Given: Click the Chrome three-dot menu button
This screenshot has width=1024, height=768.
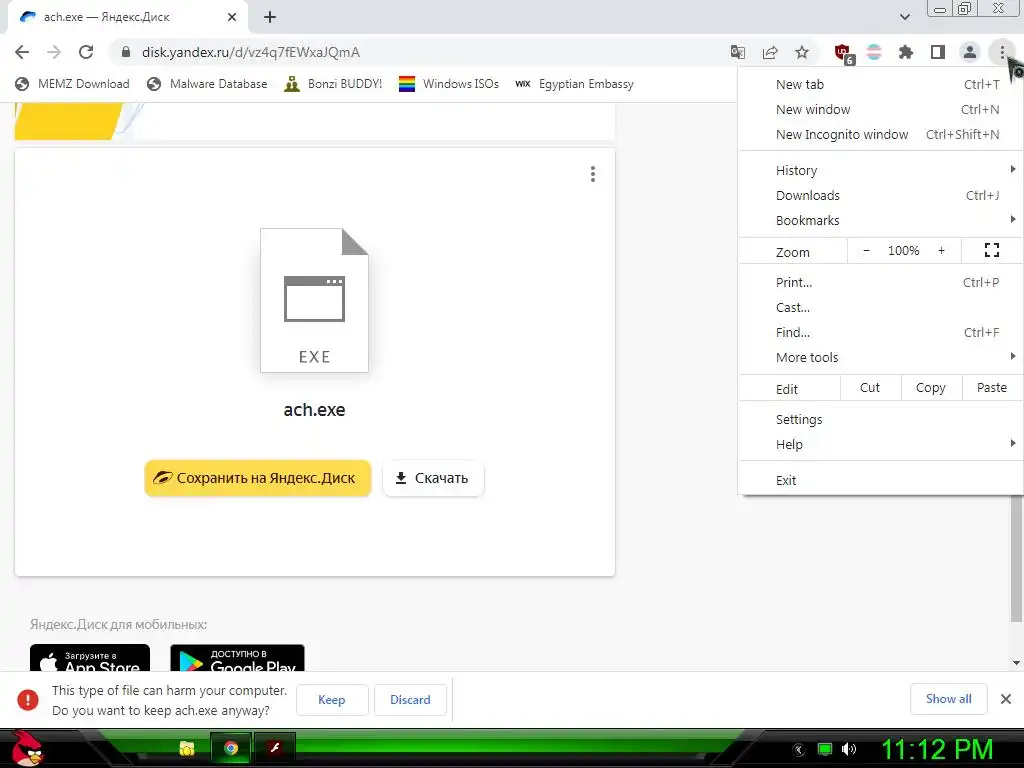Looking at the screenshot, I should [1002, 52].
